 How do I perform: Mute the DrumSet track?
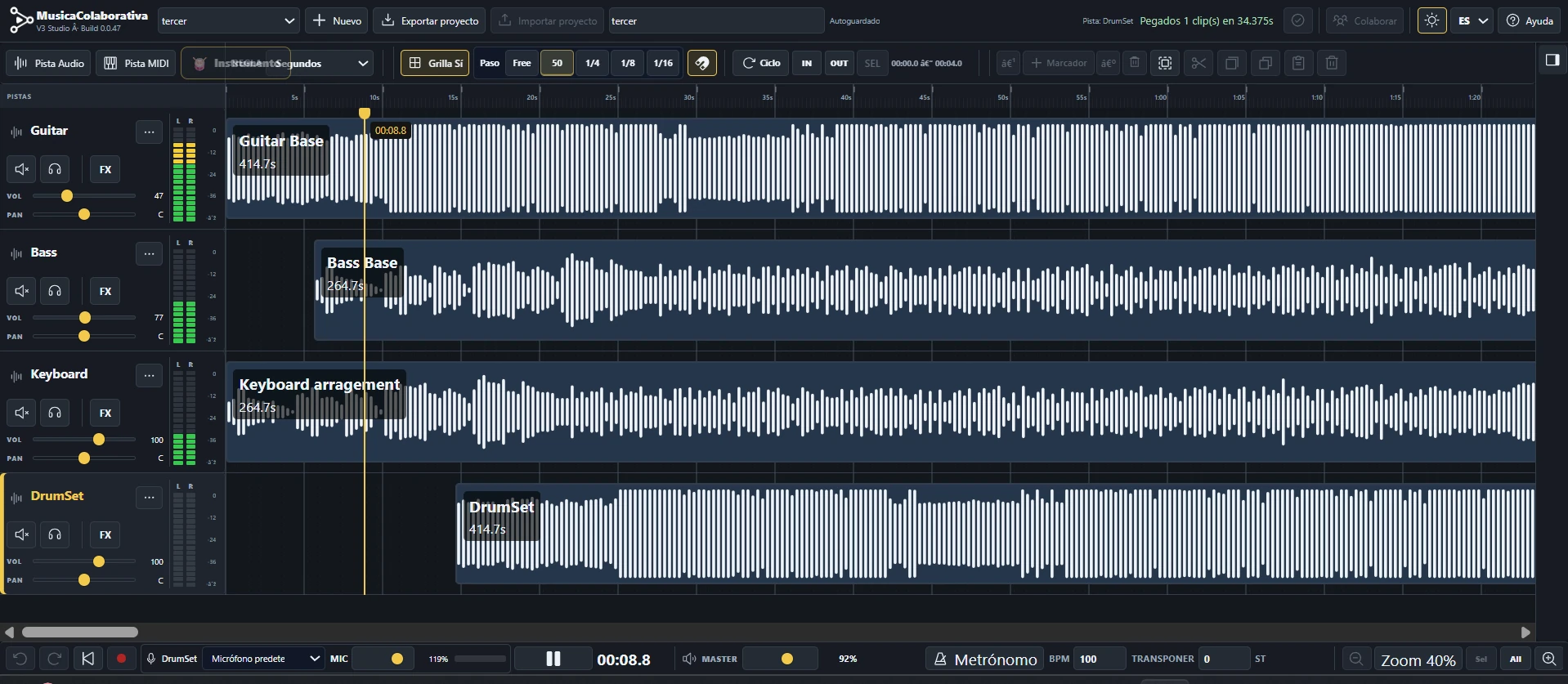click(22, 534)
